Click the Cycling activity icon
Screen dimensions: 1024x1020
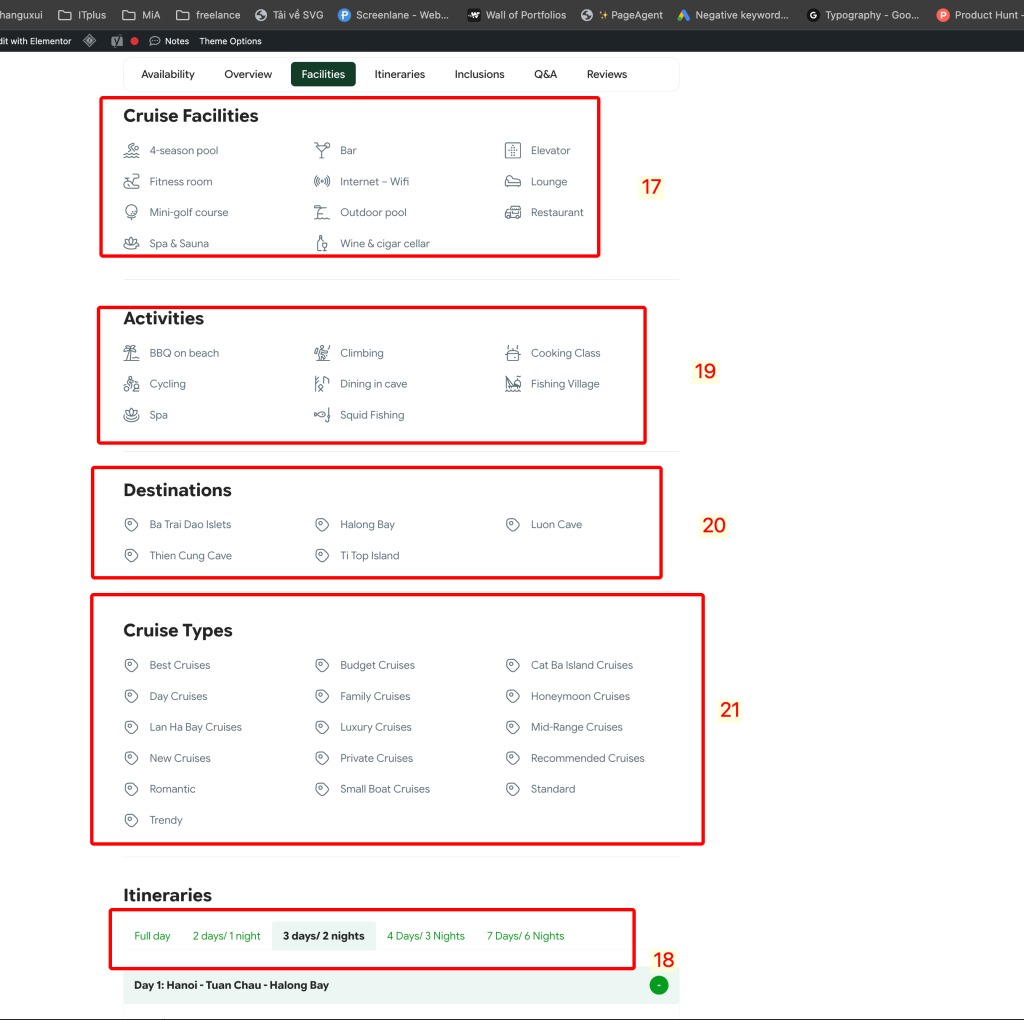[x=131, y=384]
